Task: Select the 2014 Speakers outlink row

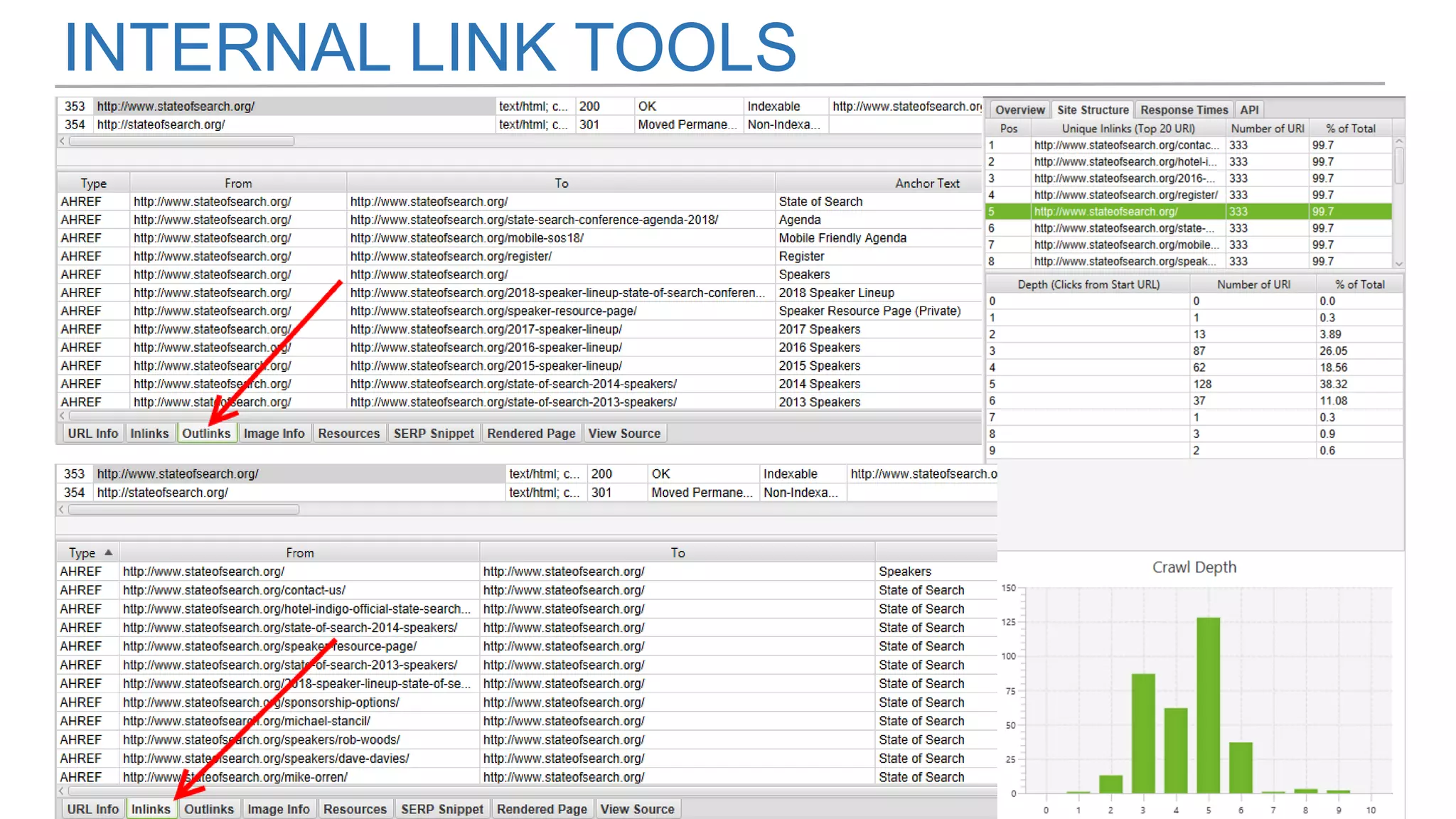Action: 519,383
